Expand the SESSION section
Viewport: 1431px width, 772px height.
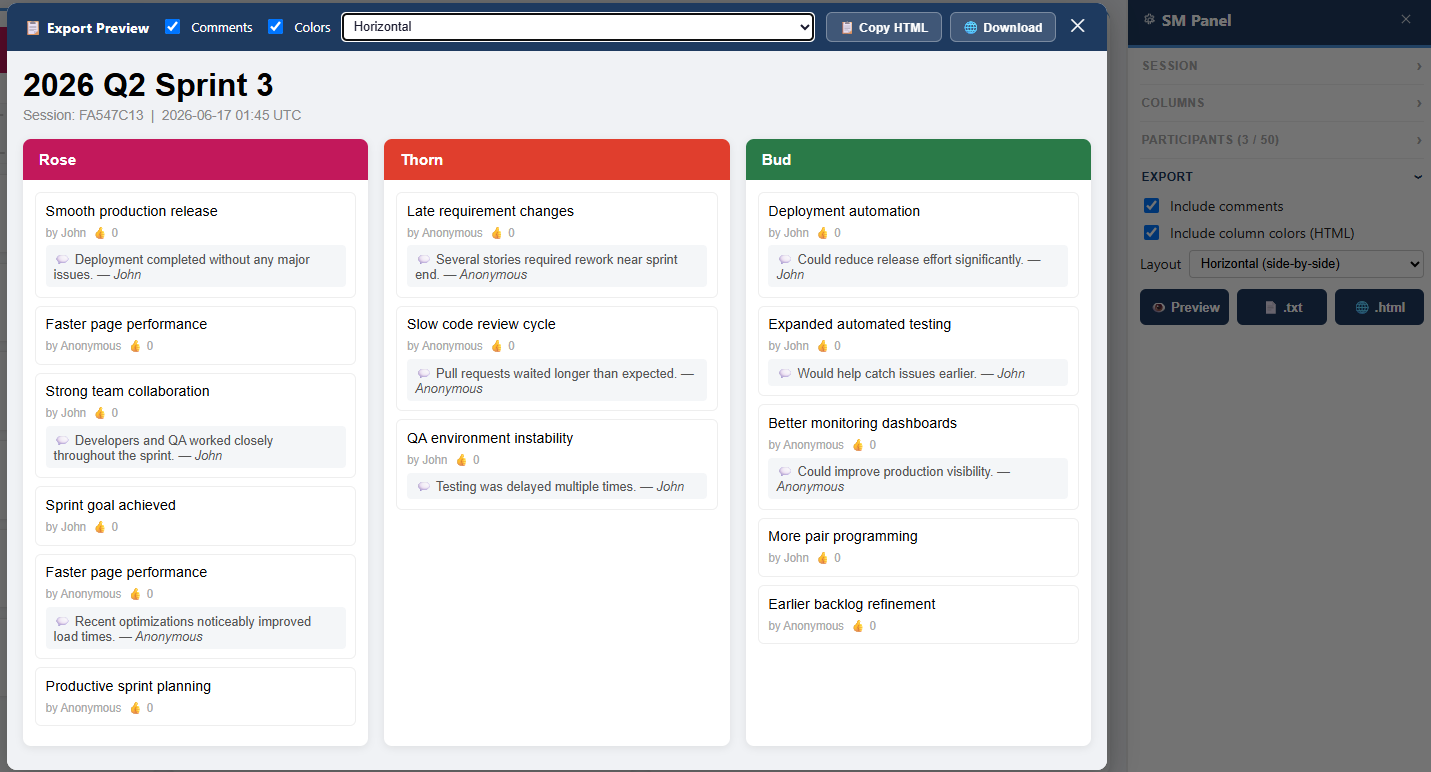click(1282, 66)
